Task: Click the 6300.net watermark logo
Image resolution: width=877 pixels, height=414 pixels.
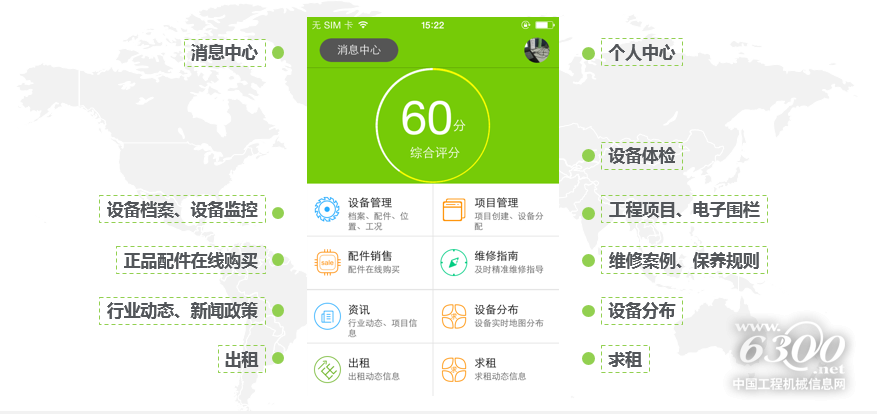Action: point(791,351)
